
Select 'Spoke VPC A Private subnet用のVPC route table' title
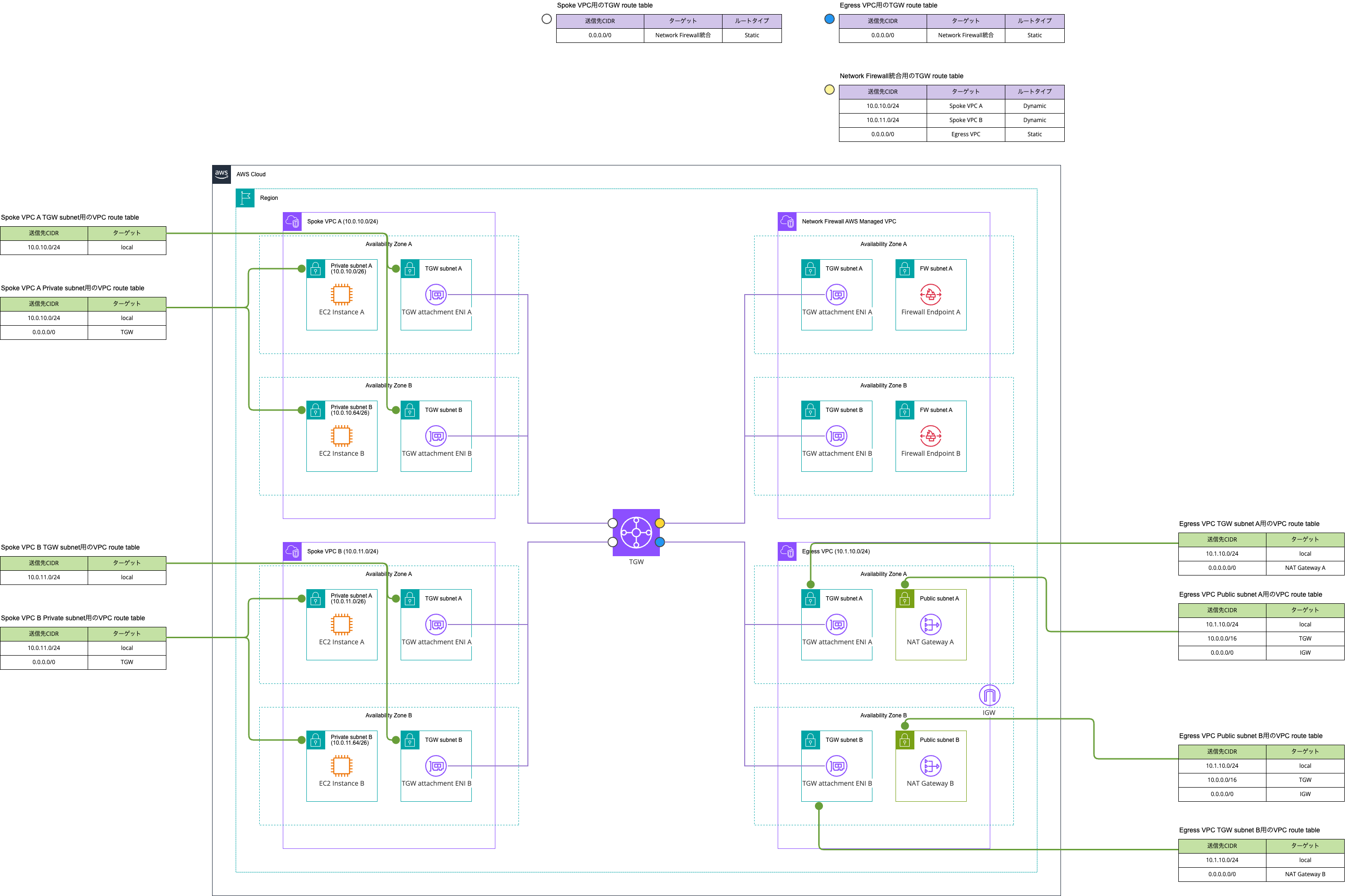coord(72,288)
